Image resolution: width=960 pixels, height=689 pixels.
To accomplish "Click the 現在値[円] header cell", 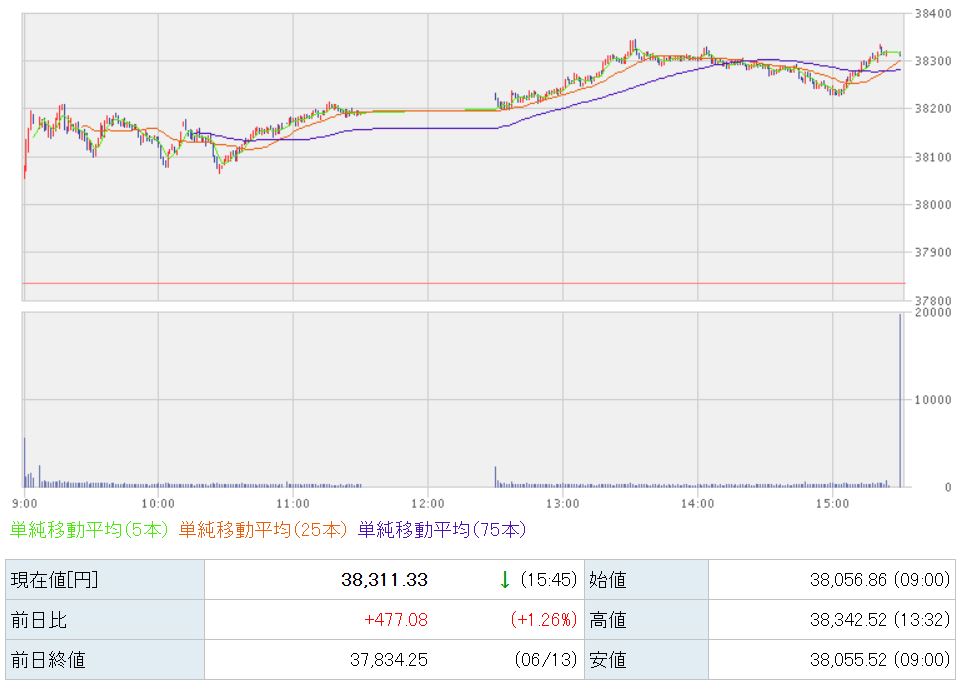I will tap(105, 579).
